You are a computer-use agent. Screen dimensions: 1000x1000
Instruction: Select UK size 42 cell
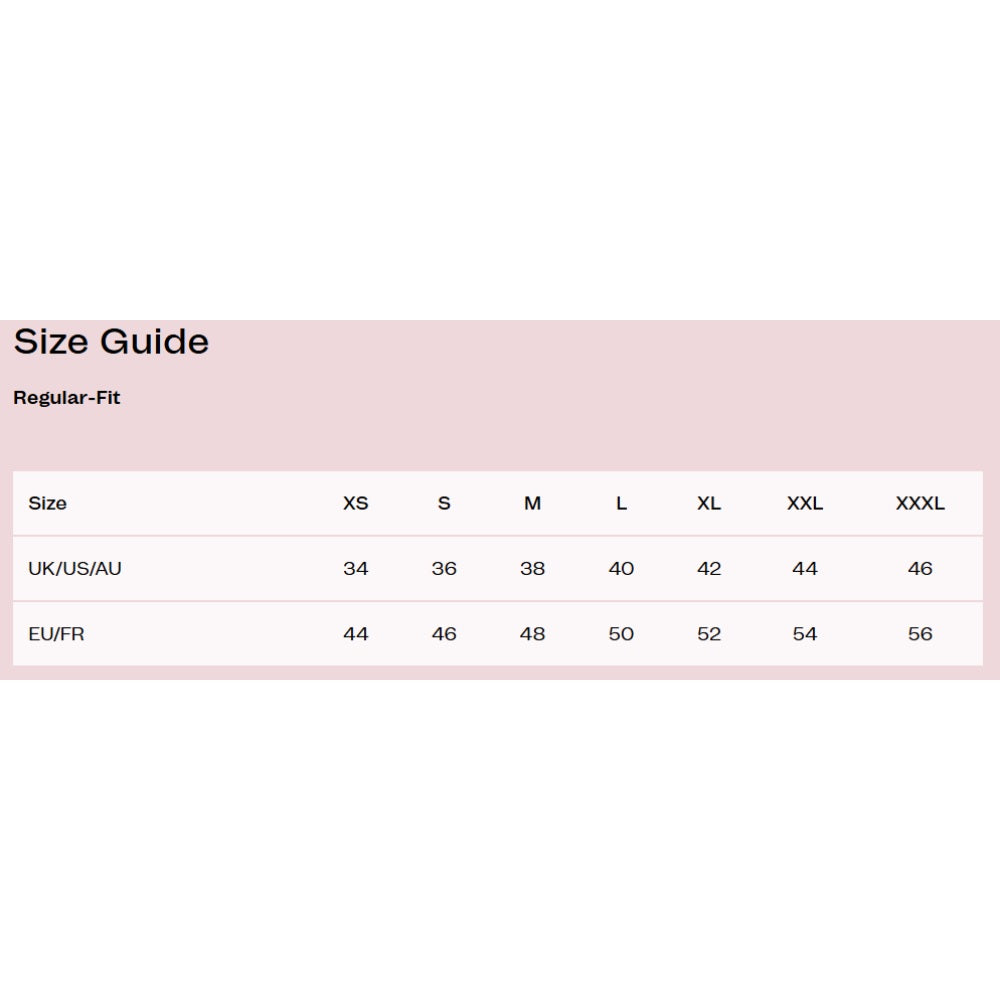[x=709, y=569]
